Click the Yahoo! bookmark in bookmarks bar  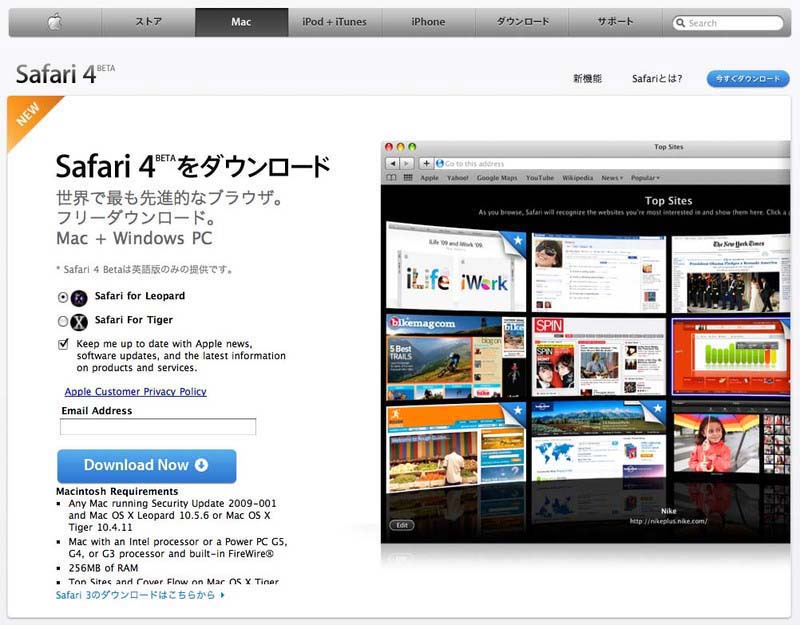pyautogui.click(x=458, y=178)
